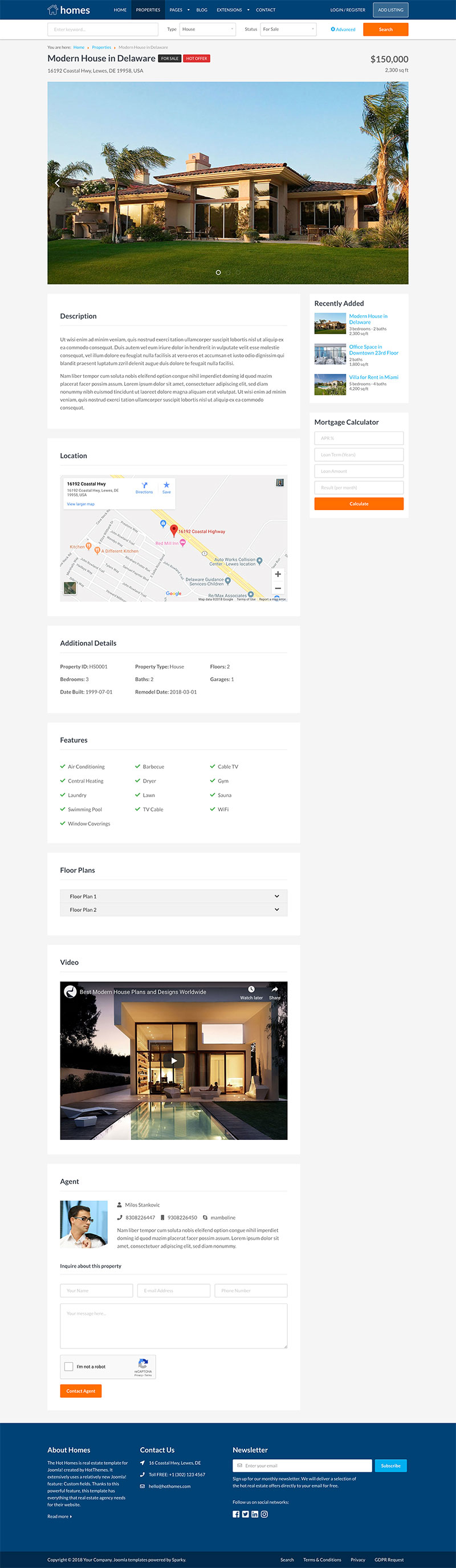This screenshot has height=1568, width=456.
Task: Focus Loan Term (Years) field
Action: tap(359, 454)
